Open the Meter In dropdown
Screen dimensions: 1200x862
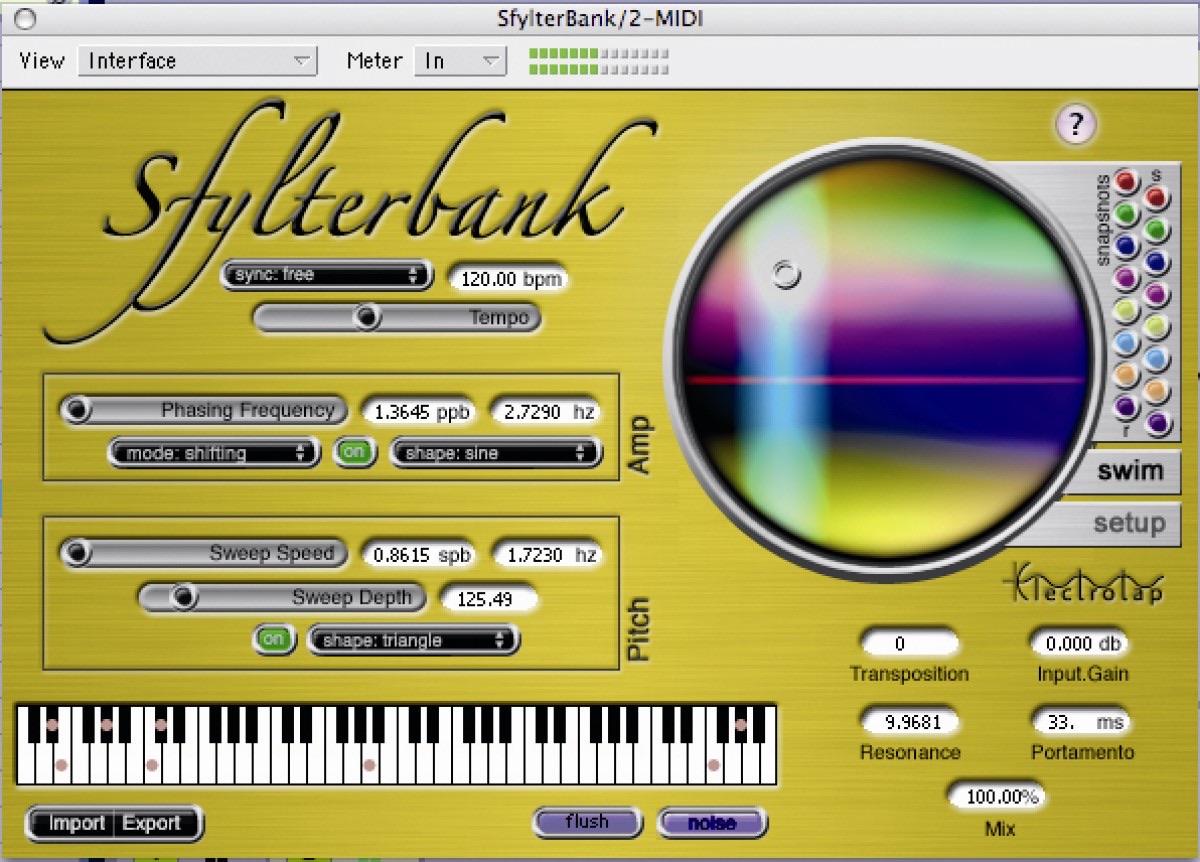point(461,61)
